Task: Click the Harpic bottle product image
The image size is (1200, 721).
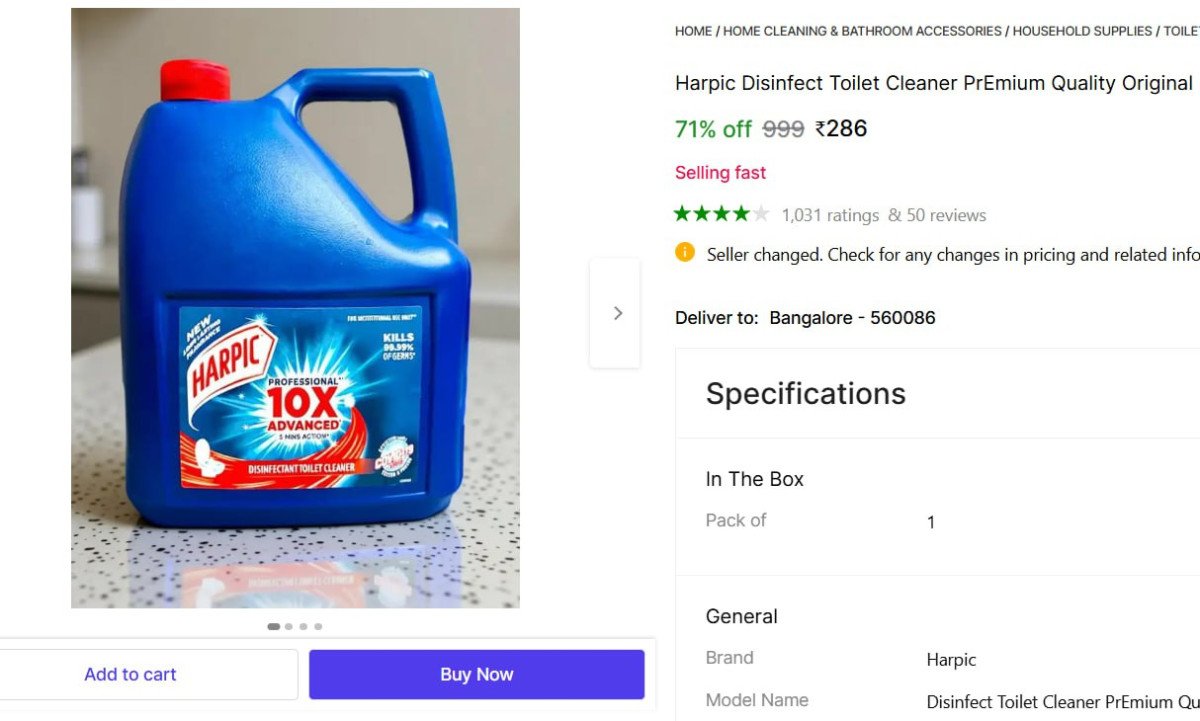Action: (x=295, y=308)
